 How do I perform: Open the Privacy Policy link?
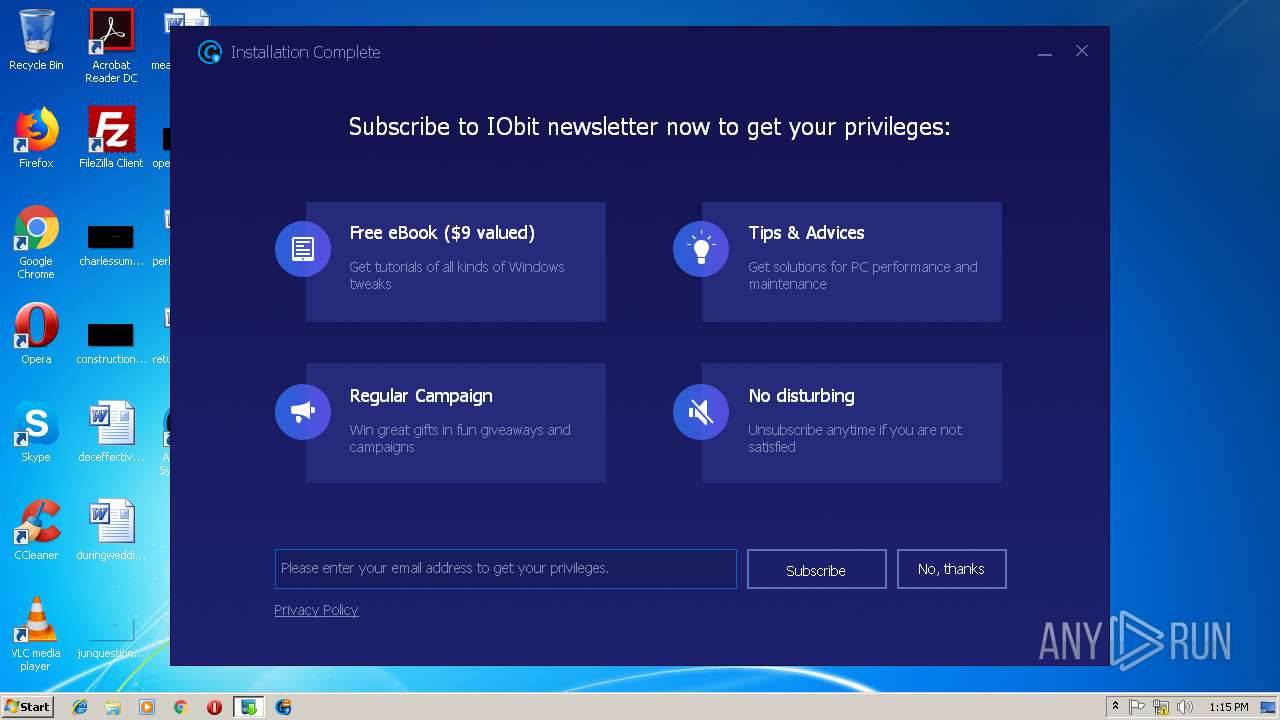(x=316, y=610)
